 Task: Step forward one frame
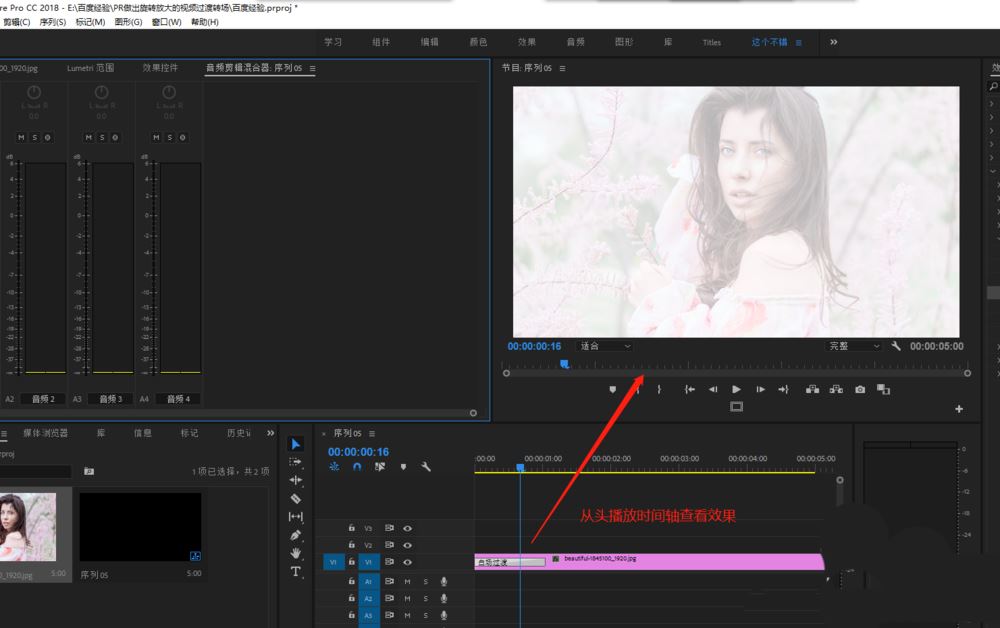[x=760, y=390]
